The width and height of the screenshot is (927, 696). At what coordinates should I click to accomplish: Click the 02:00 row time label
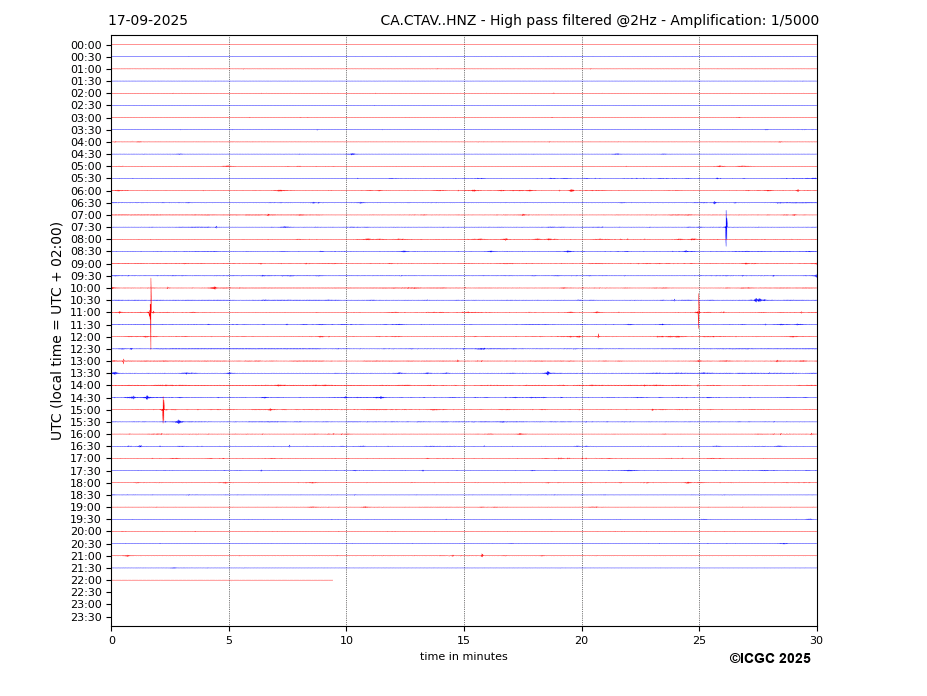(86, 93)
